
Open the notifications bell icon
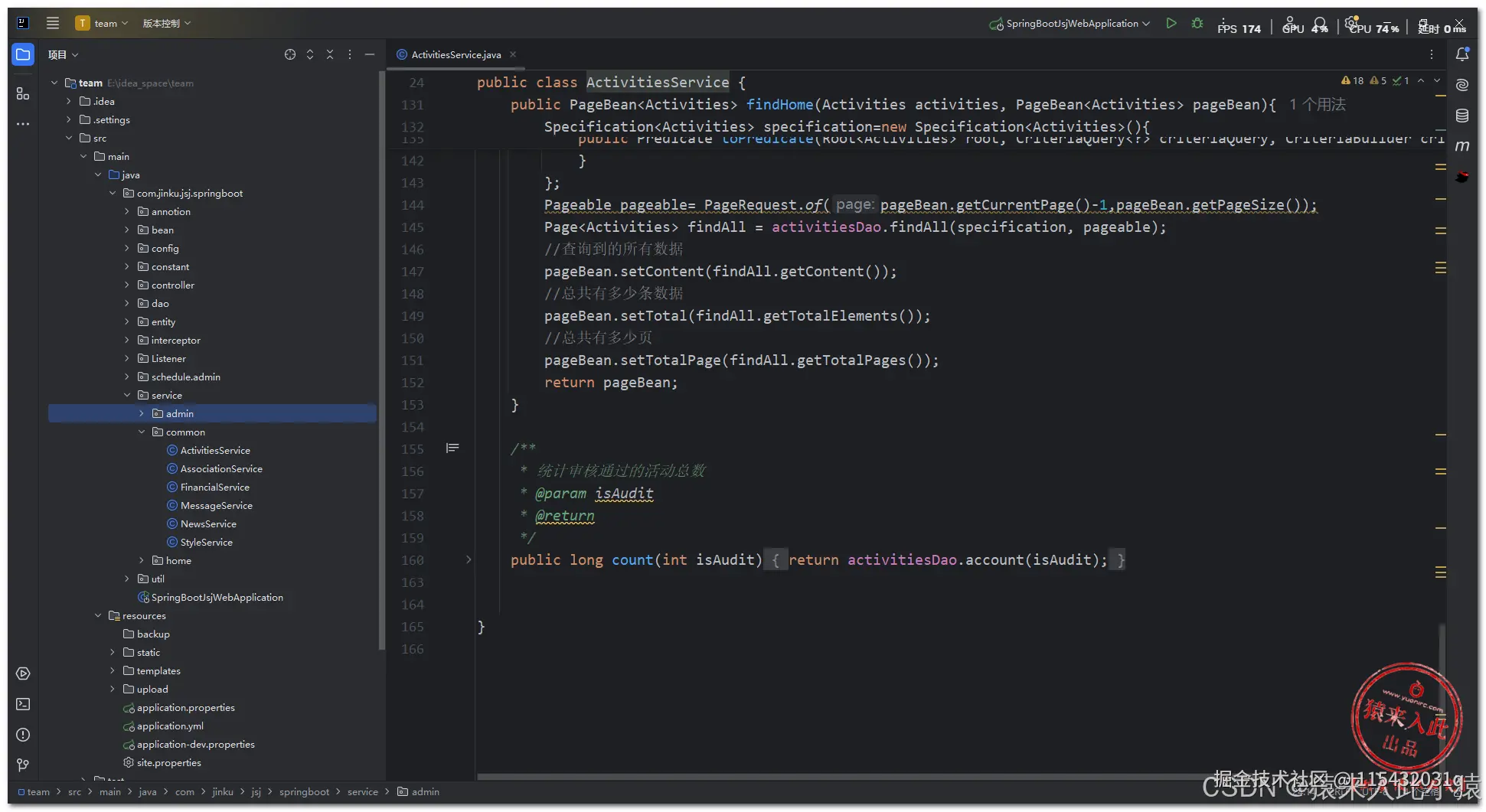click(1462, 54)
